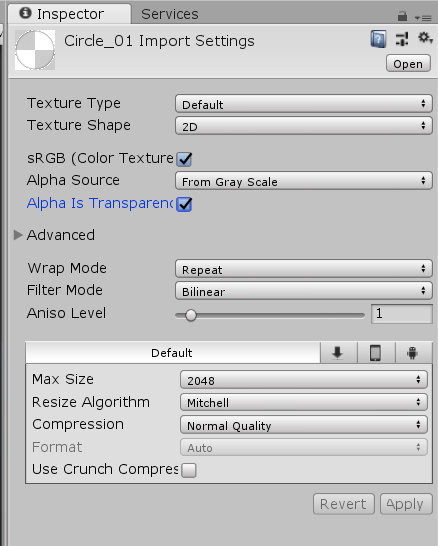
Task: Open the Inspector panel options menu
Action: click(x=423, y=17)
